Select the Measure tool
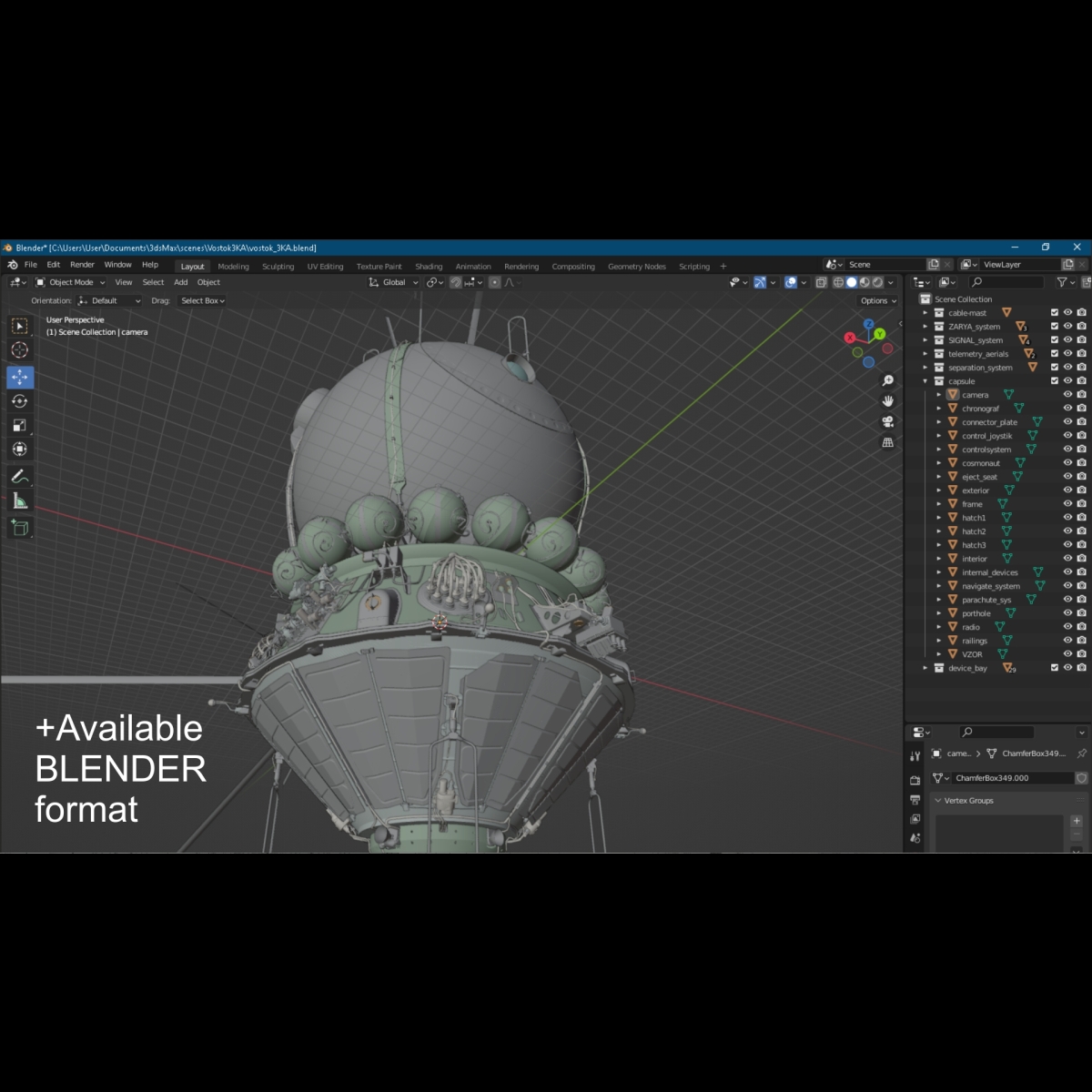The image size is (1092, 1092). tap(20, 500)
